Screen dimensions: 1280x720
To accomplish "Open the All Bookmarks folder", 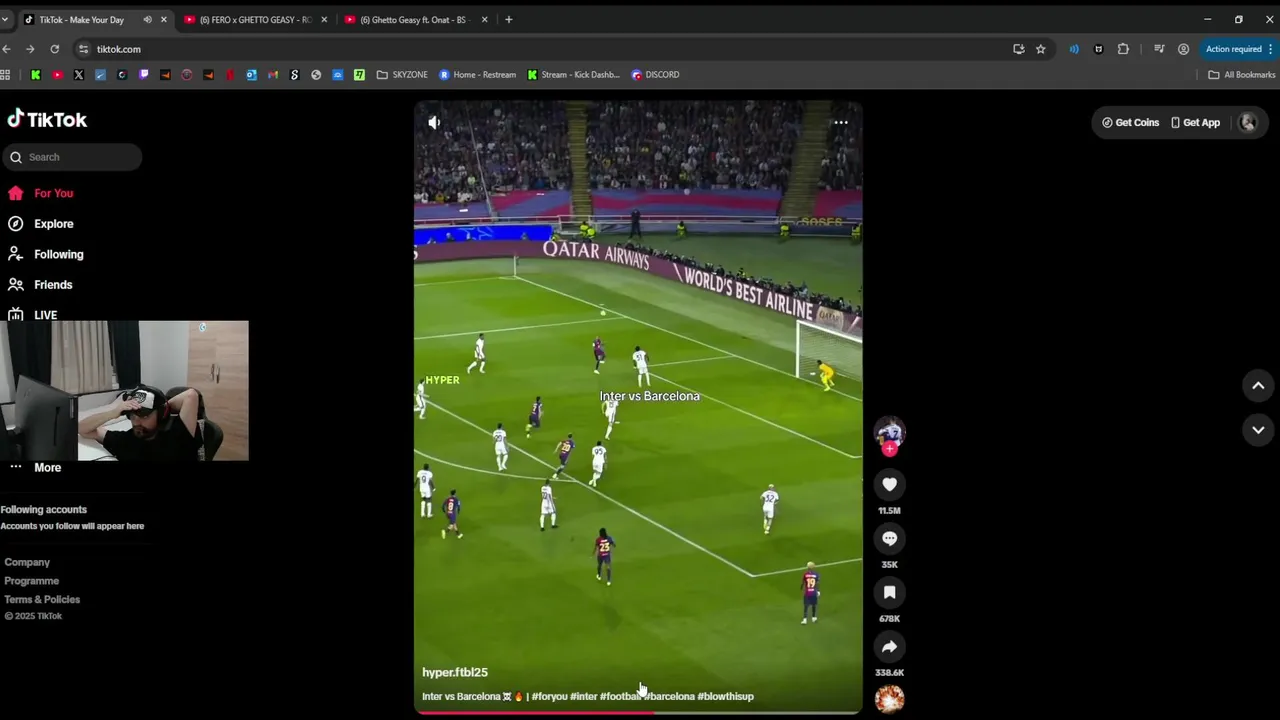I will (1242, 75).
